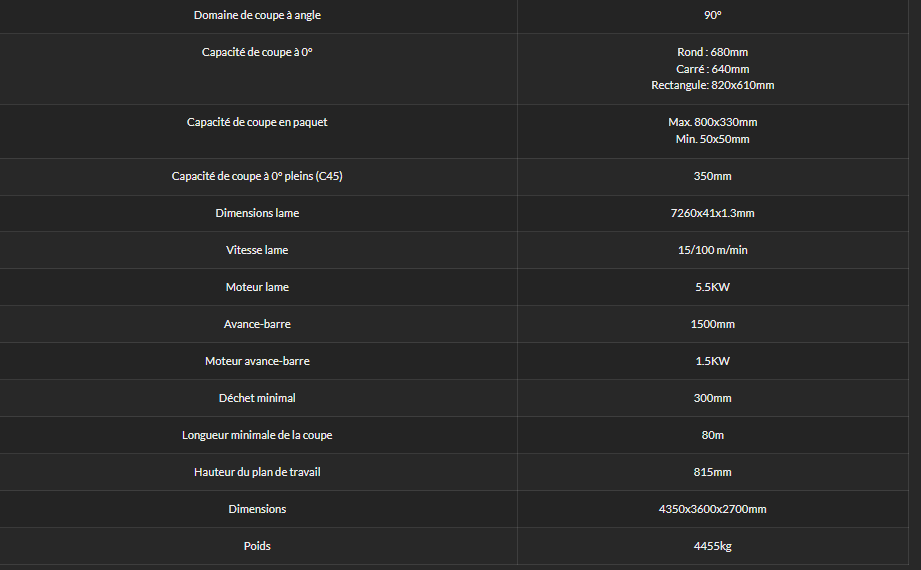The image size is (921, 570).
Task: Select 'Rectangule: 820x610mm' value
Action: [x=712, y=85]
